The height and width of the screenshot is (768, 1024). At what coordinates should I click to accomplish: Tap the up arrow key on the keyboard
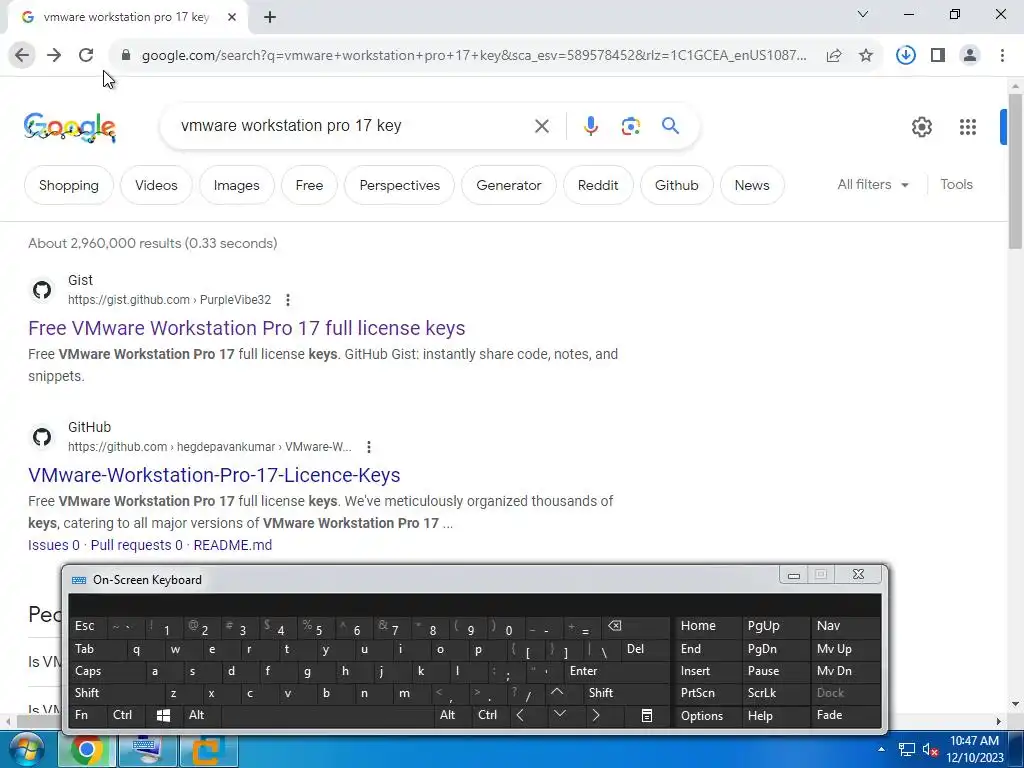557,692
